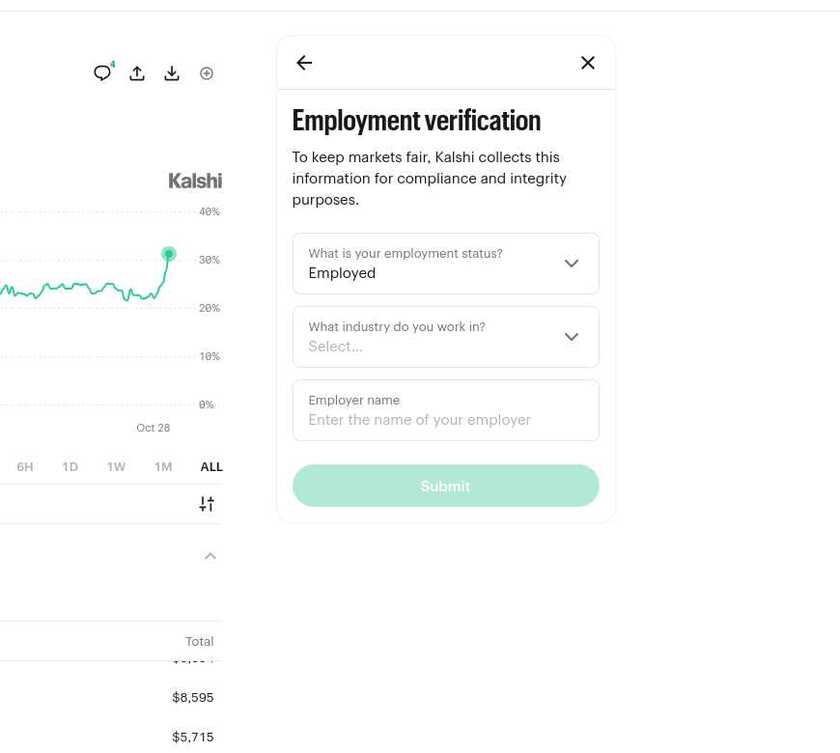Screen dimensions: 840x753
Task: Open the comments speech bubble icon
Action: [103, 72]
